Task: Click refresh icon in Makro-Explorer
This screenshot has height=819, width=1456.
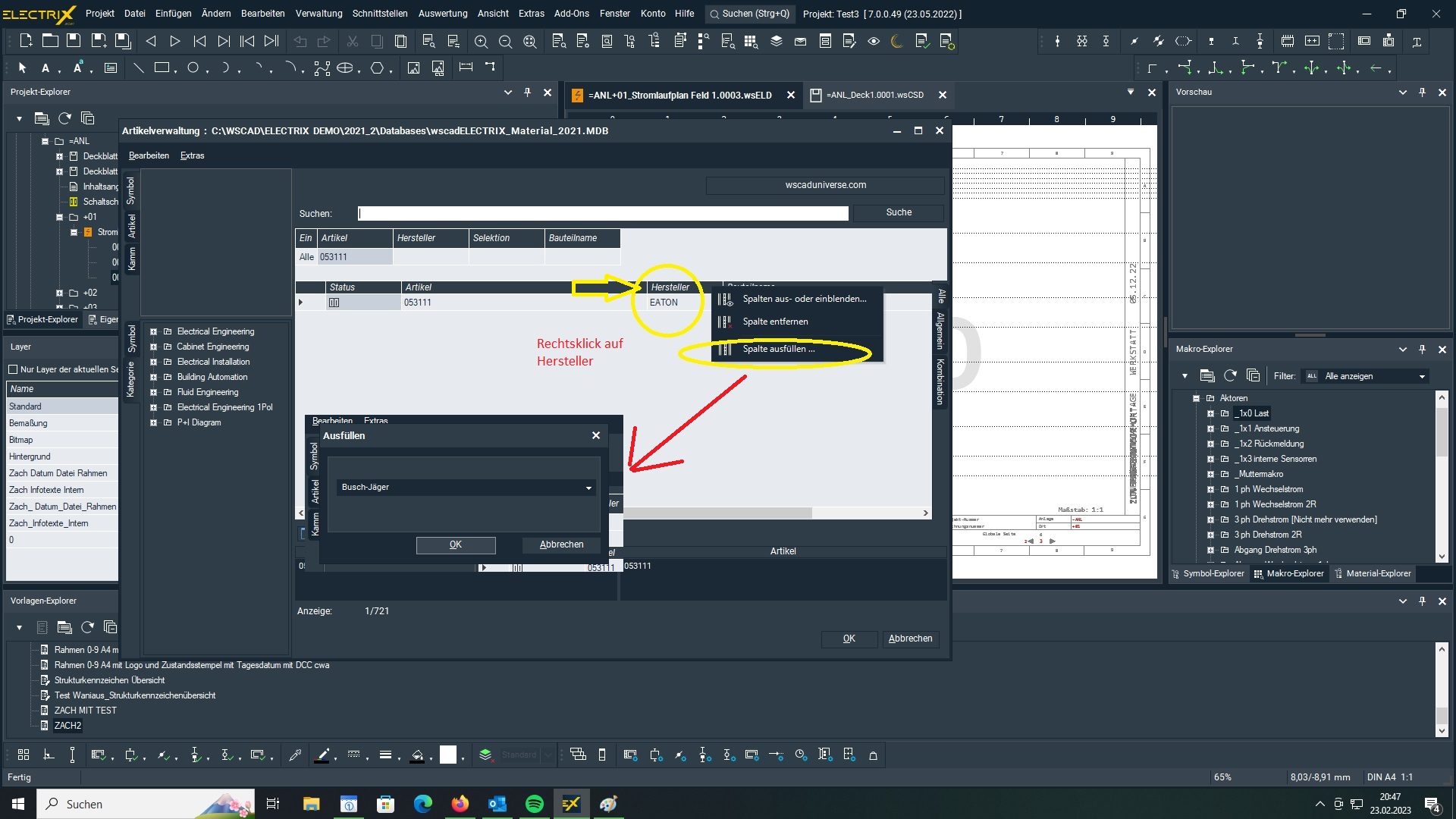Action: click(1230, 375)
